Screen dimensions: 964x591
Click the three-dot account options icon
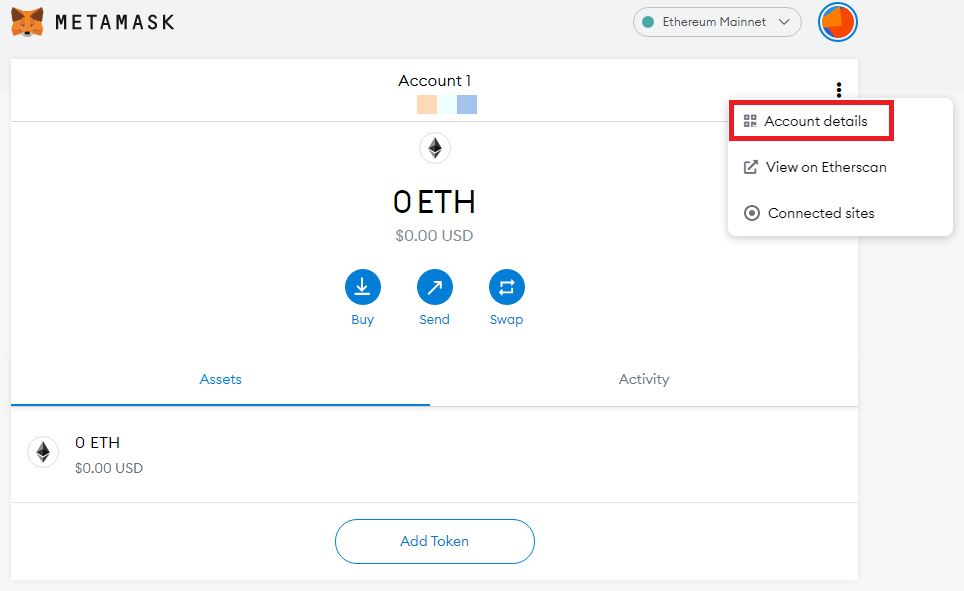(x=838, y=90)
